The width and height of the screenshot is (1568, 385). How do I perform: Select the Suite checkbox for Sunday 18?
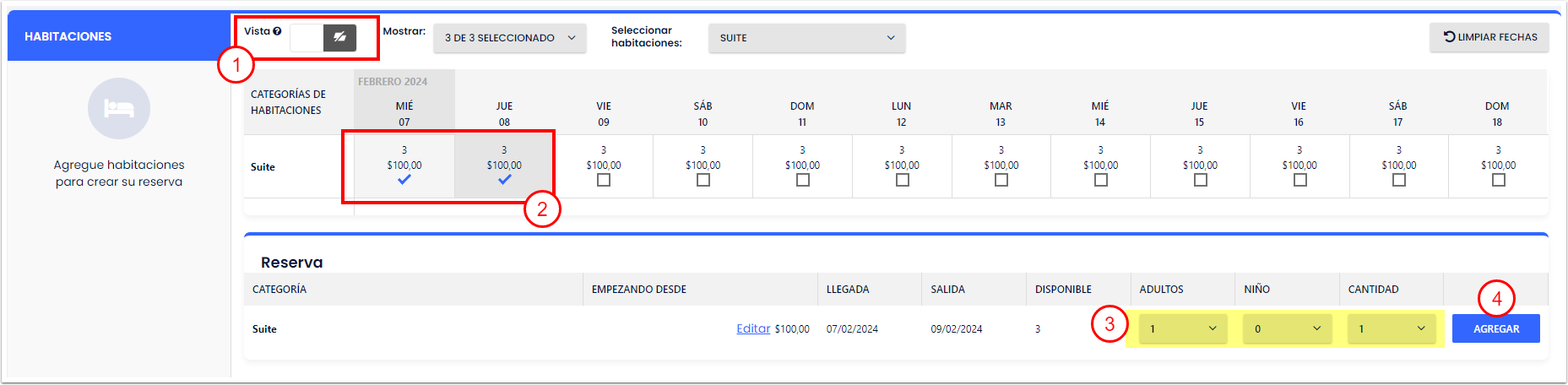[x=1499, y=180]
